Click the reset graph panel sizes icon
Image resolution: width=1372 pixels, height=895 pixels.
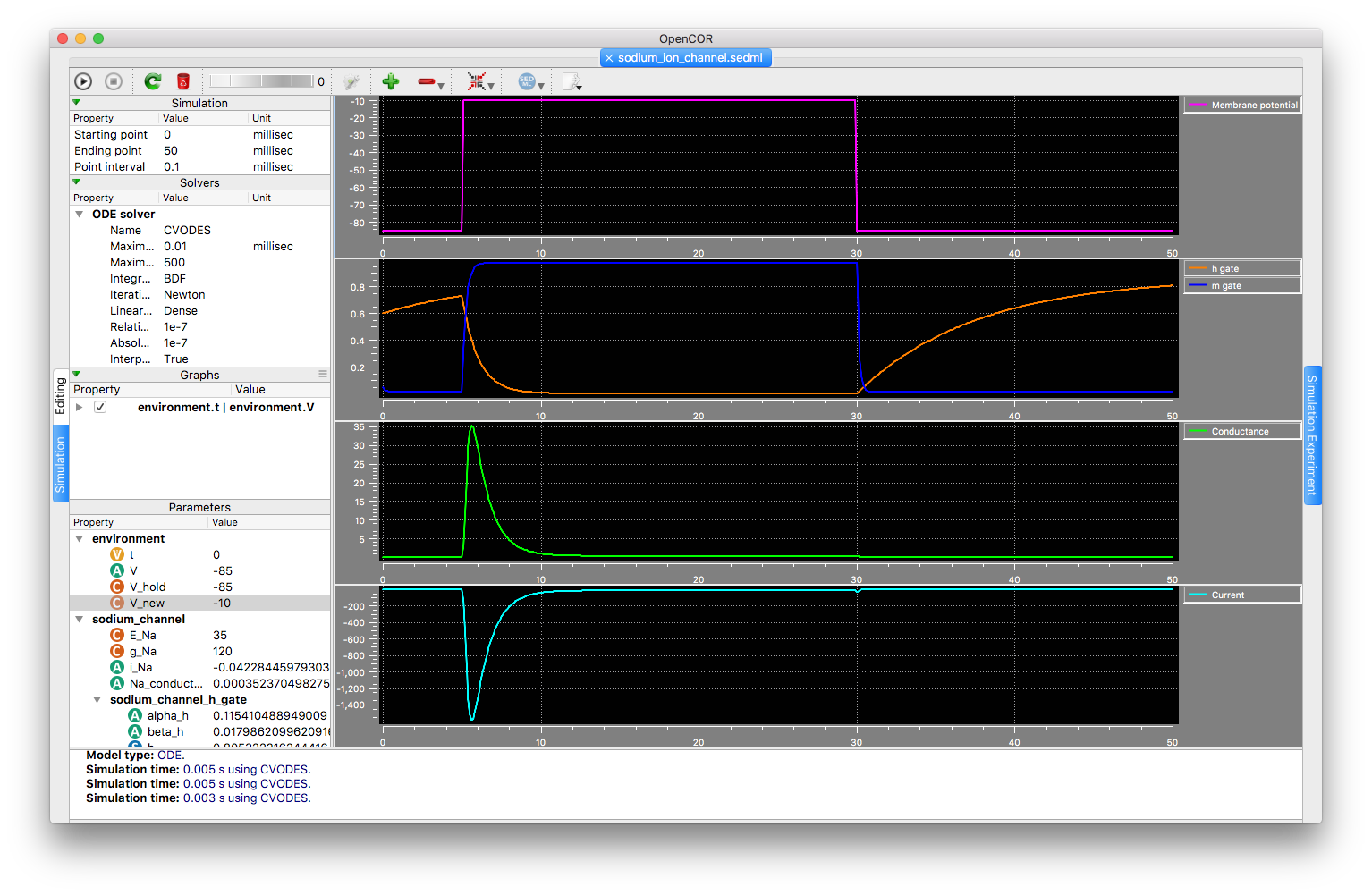click(477, 81)
